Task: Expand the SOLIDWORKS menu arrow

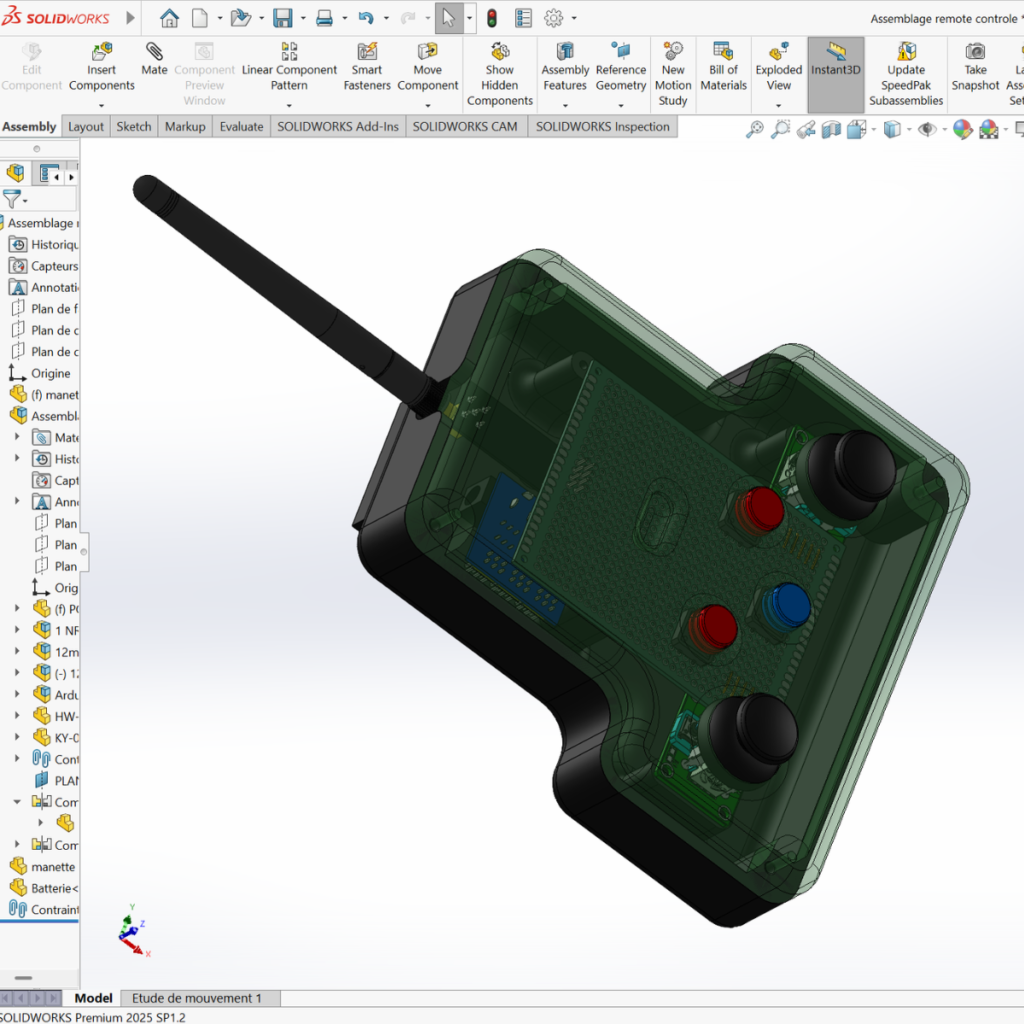Action: [131, 18]
